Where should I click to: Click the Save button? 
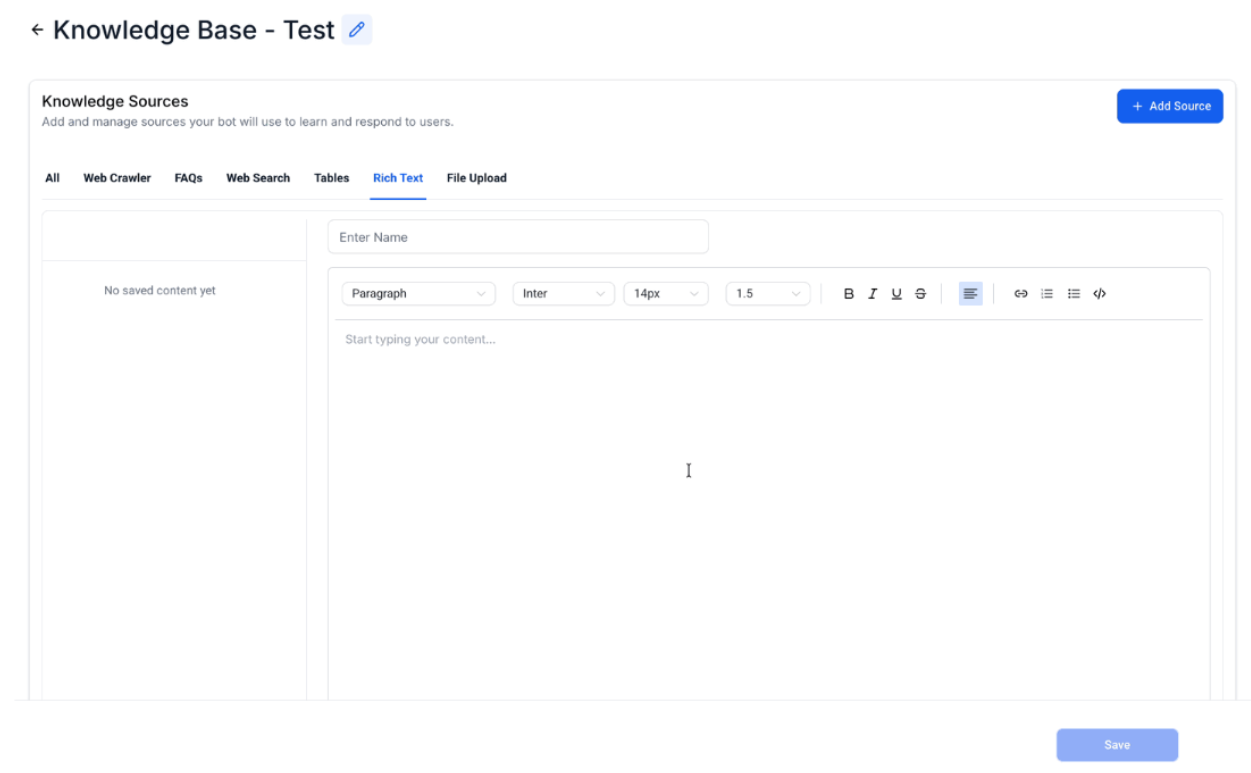(1117, 745)
